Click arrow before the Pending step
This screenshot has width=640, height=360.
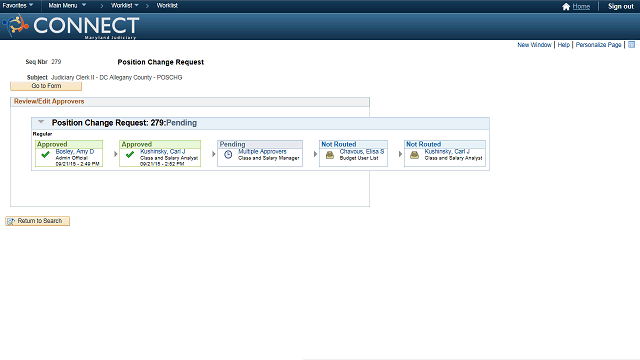tap(213, 154)
